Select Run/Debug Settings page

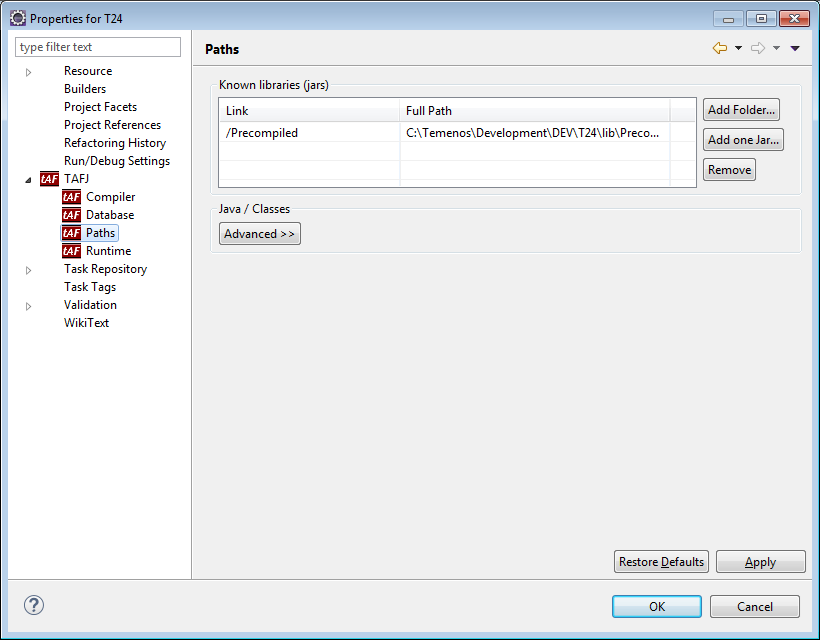[x=116, y=161]
